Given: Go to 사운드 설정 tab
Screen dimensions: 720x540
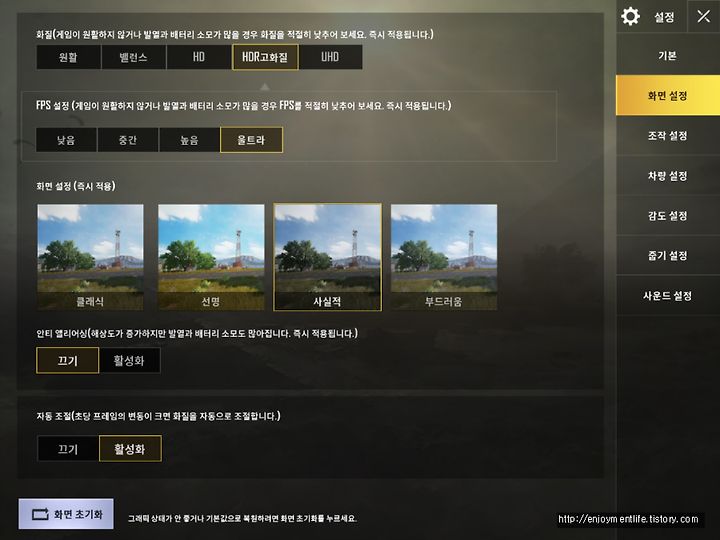Looking at the screenshot, I should pyautogui.click(x=668, y=295).
